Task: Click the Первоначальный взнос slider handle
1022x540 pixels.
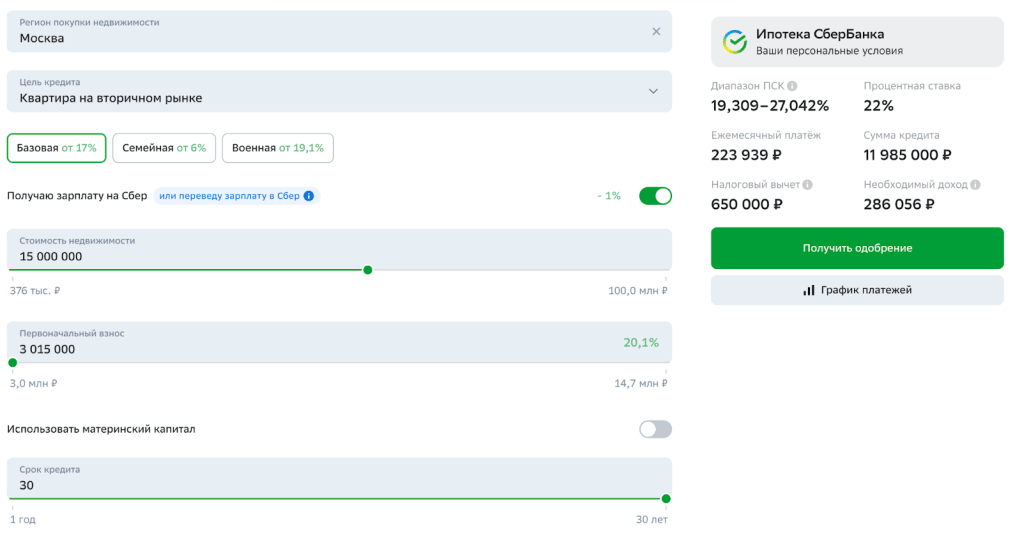Action: (13, 363)
